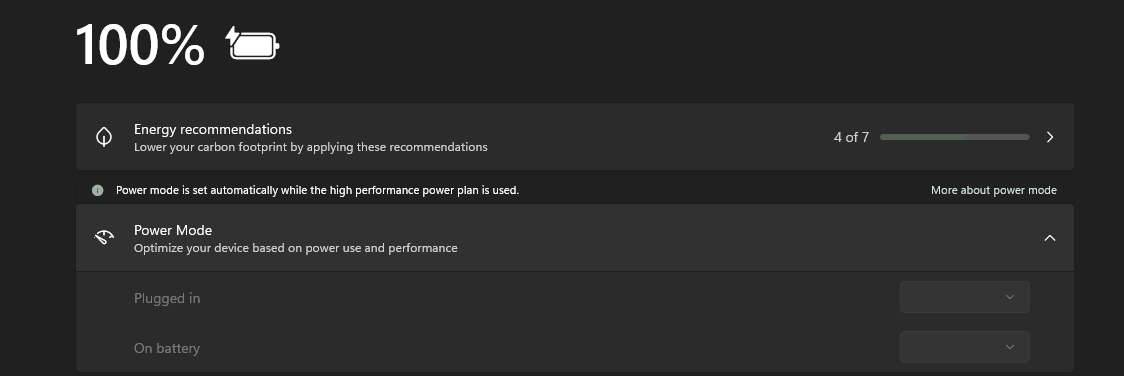Open the More about power mode link
Image resolution: width=1124 pixels, height=376 pixels.
point(994,191)
